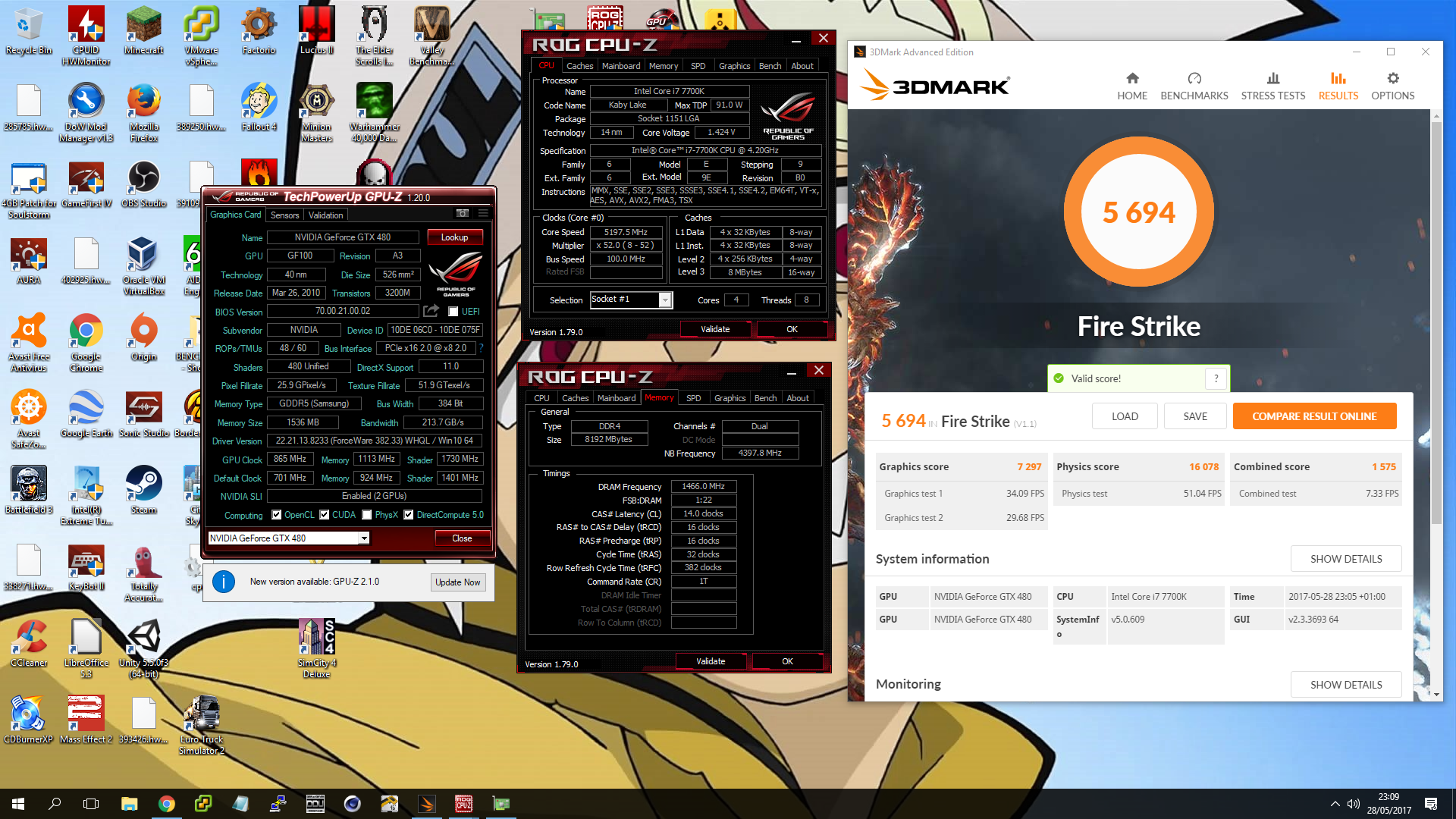Click the SAVE button in 3DMark

[x=1196, y=416]
